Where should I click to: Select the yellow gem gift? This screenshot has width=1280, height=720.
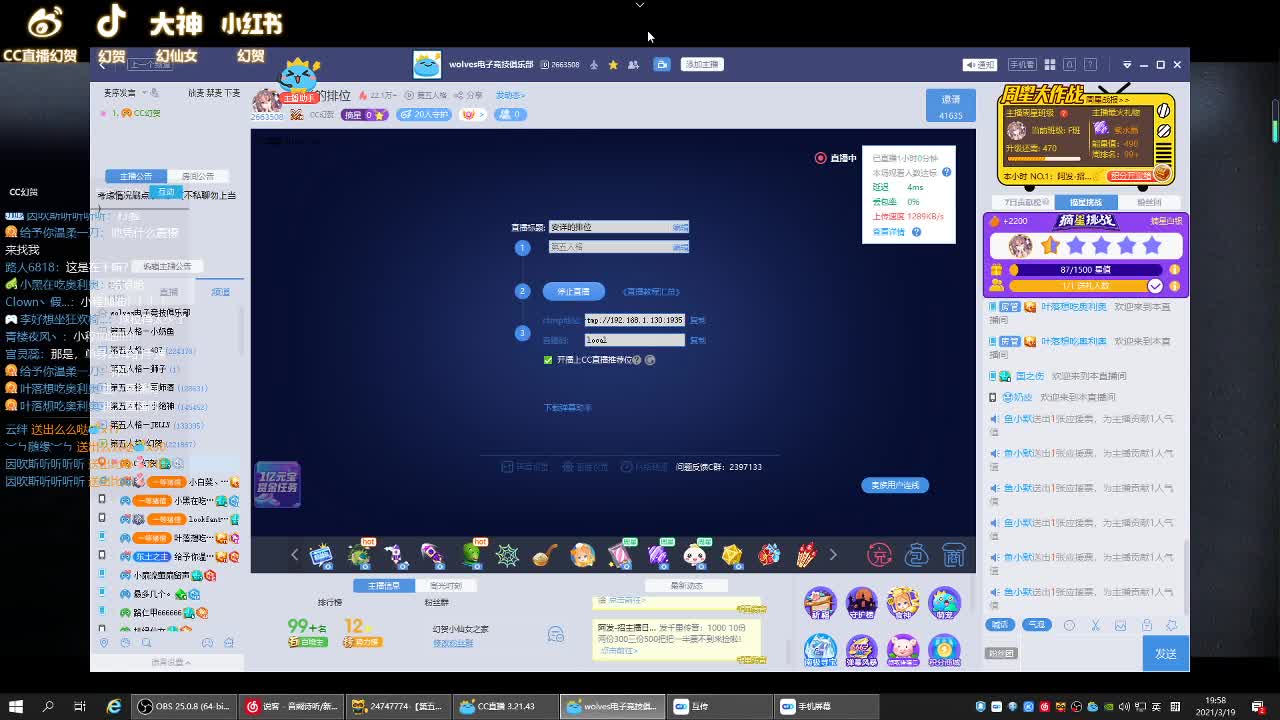click(x=732, y=555)
